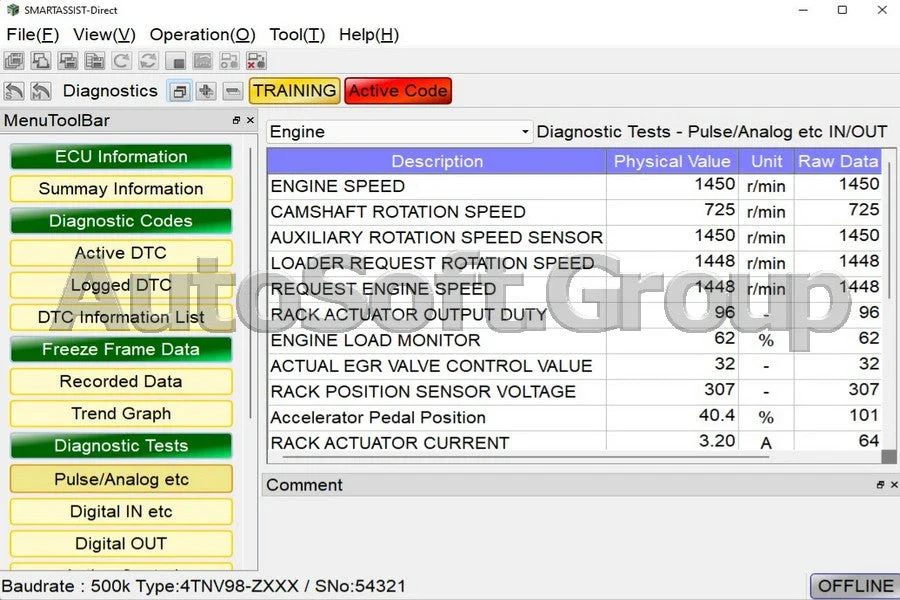
Task: Select Recorded Data
Action: 121,382
